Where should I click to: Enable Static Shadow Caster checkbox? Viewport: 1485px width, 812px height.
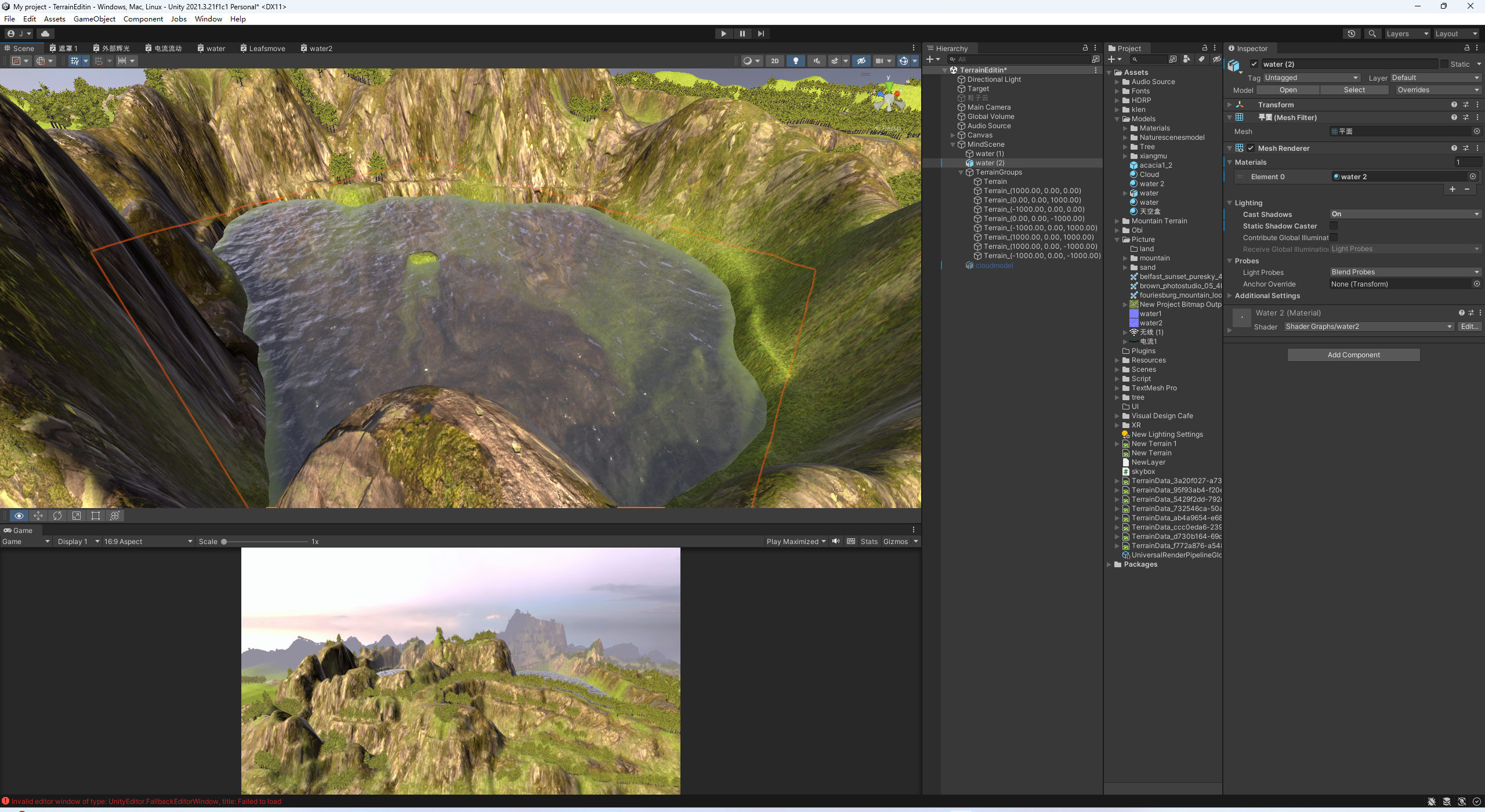[1334, 226]
